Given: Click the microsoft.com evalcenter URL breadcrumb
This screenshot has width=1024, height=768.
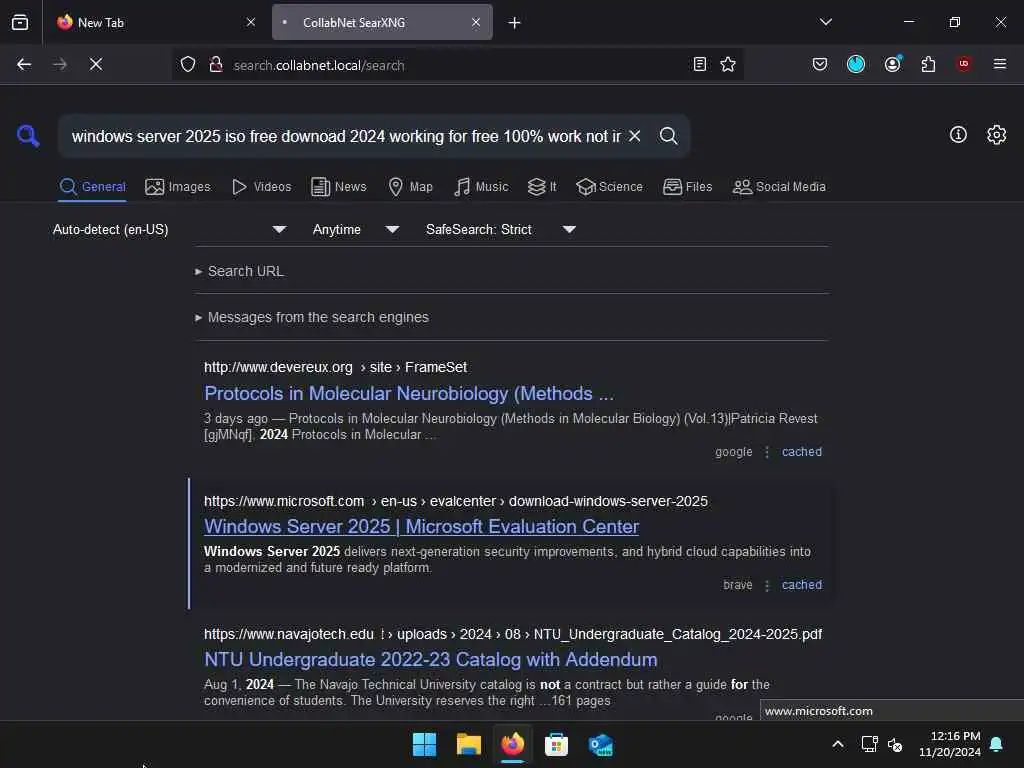Looking at the screenshot, I should [x=455, y=501].
